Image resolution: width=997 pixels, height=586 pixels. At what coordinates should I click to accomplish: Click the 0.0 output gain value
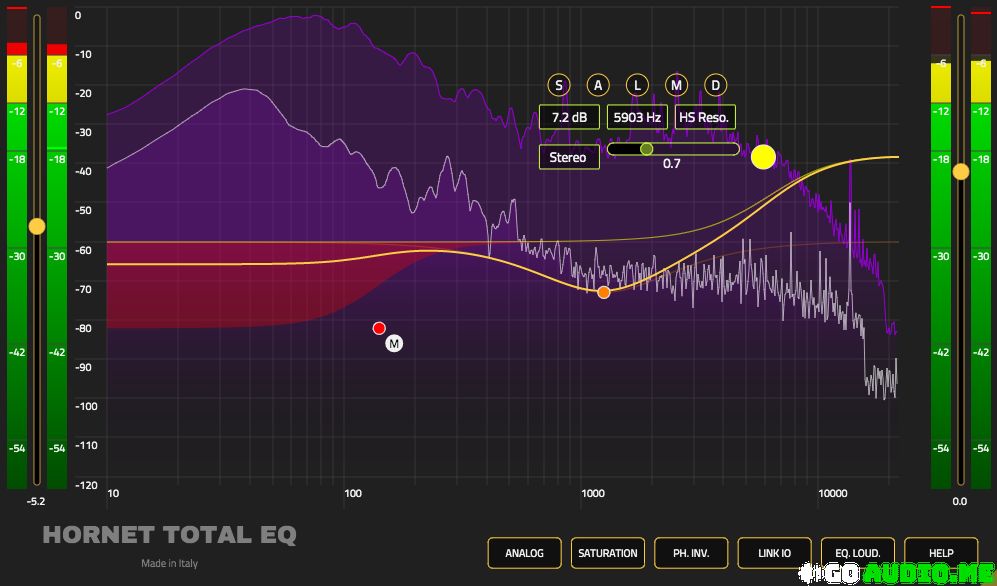coord(960,501)
